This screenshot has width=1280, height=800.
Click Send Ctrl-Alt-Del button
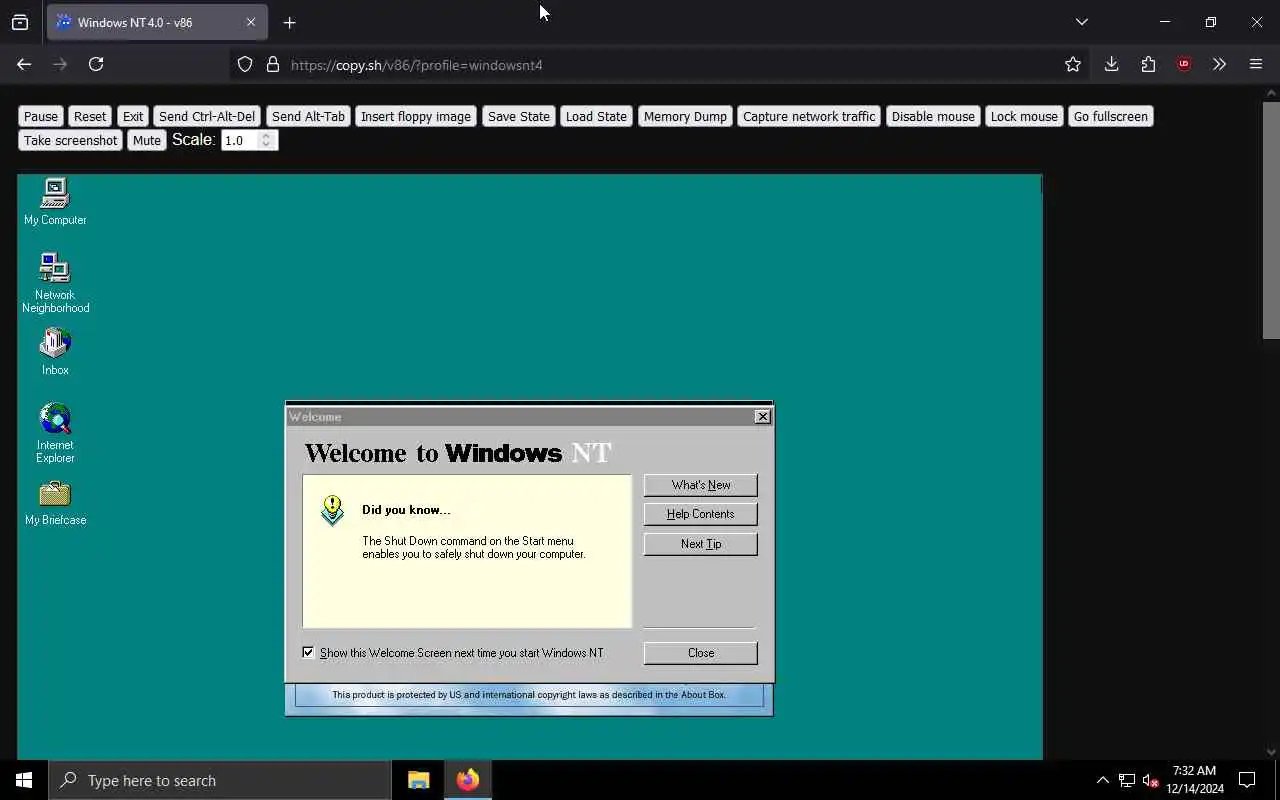point(207,116)
